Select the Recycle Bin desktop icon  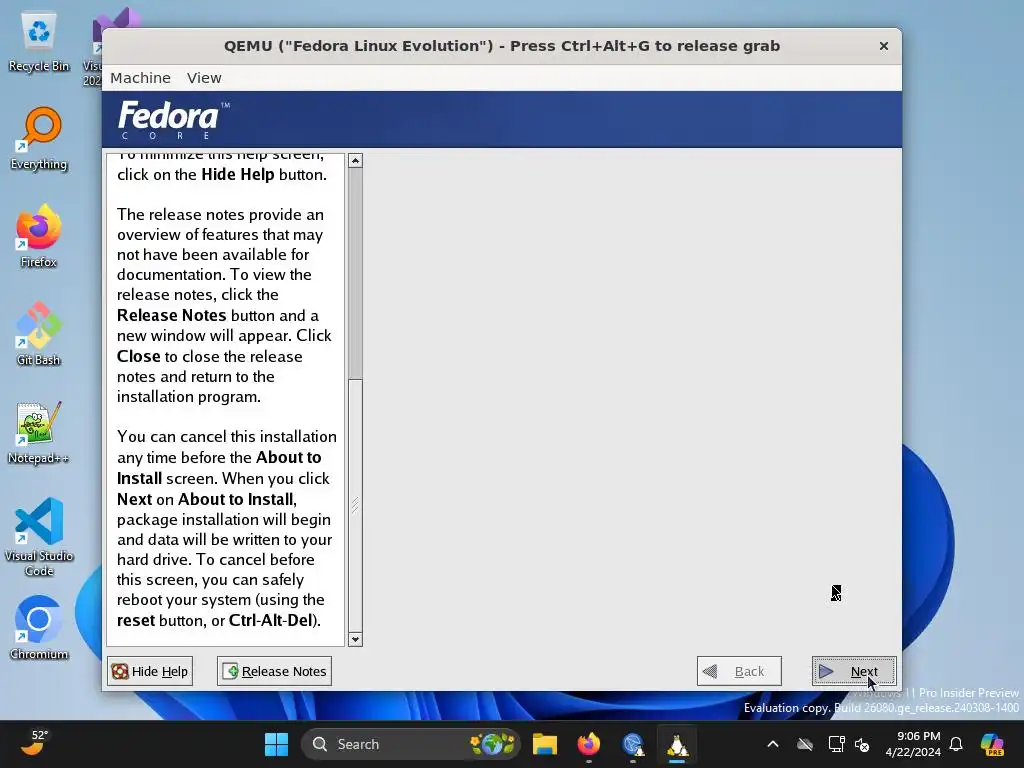point(39,43)
